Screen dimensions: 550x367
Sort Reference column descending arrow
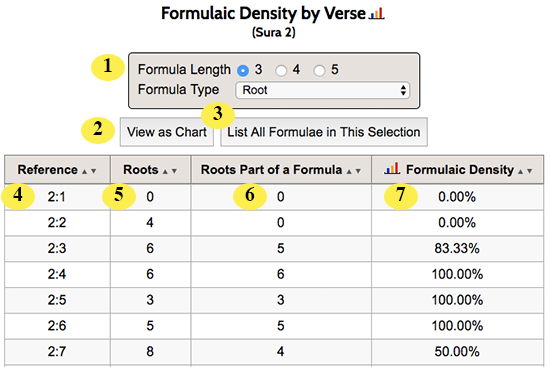tap(94, 171)
